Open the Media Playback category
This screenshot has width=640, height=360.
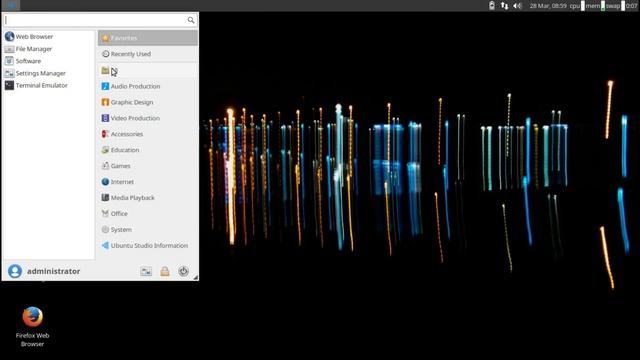(148, 198)
